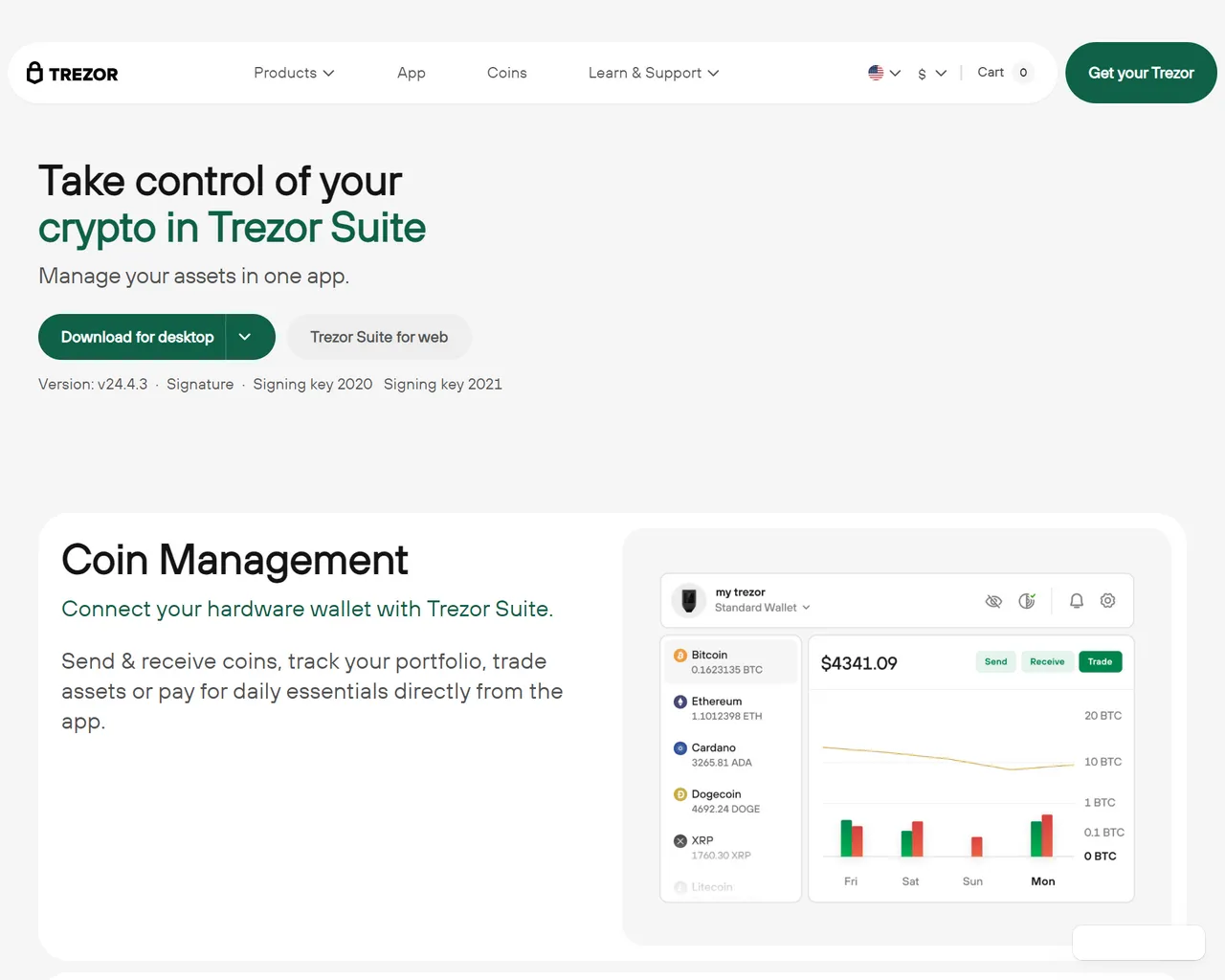The width and height of the screenshot is (1225, 980).
Task: Click the Send button in preview
Action: click(x=996, y=662)
